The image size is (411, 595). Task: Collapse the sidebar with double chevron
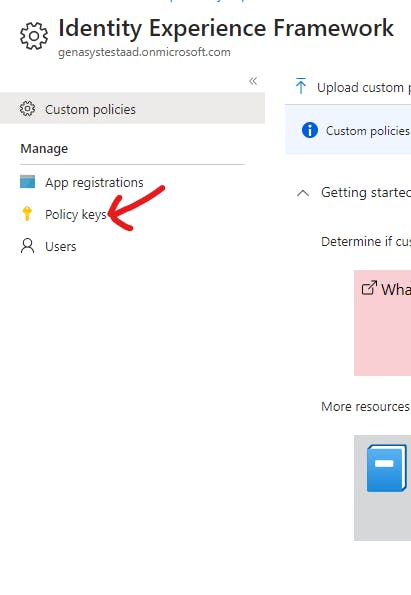(x=253, y=81)
